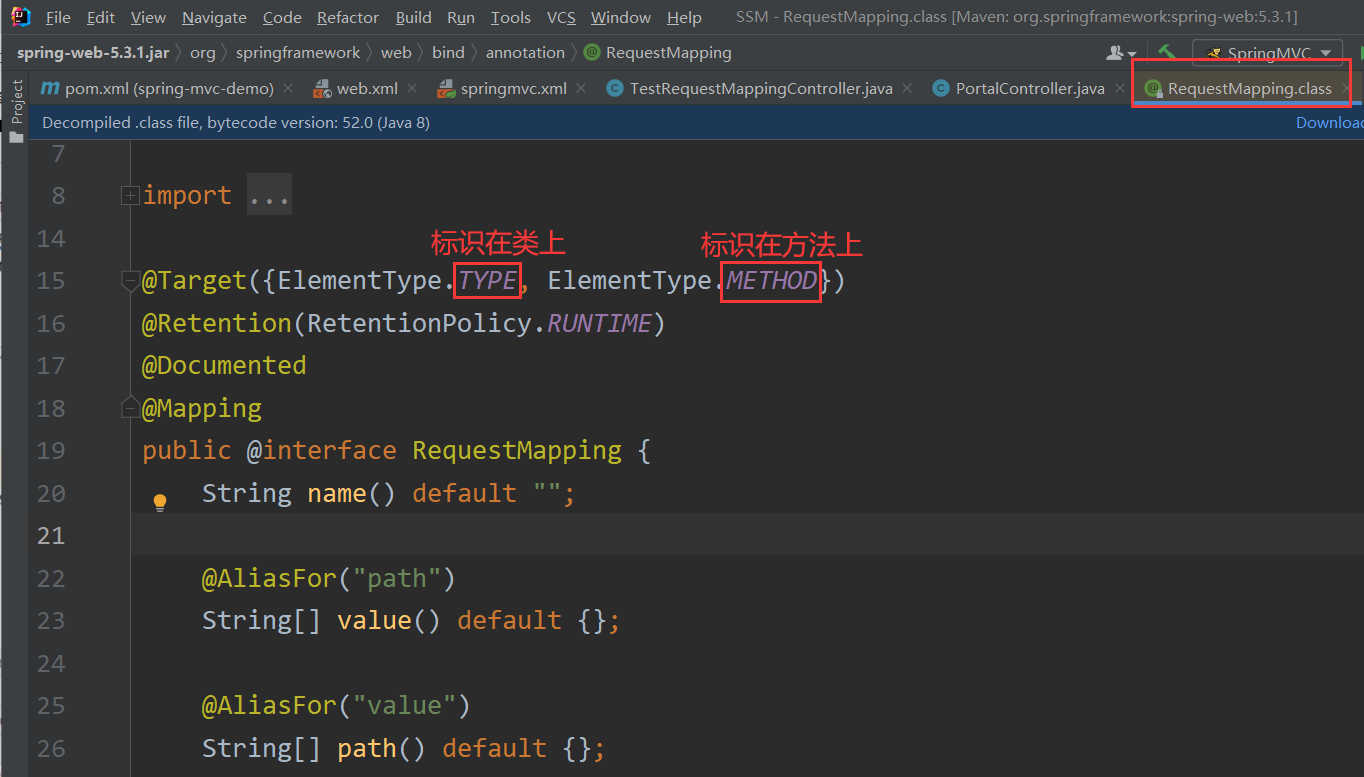This screenshot has height=777, width=1364.
Task: Switch to TestRequestMappingController.java tab
Action: point(760,89)
